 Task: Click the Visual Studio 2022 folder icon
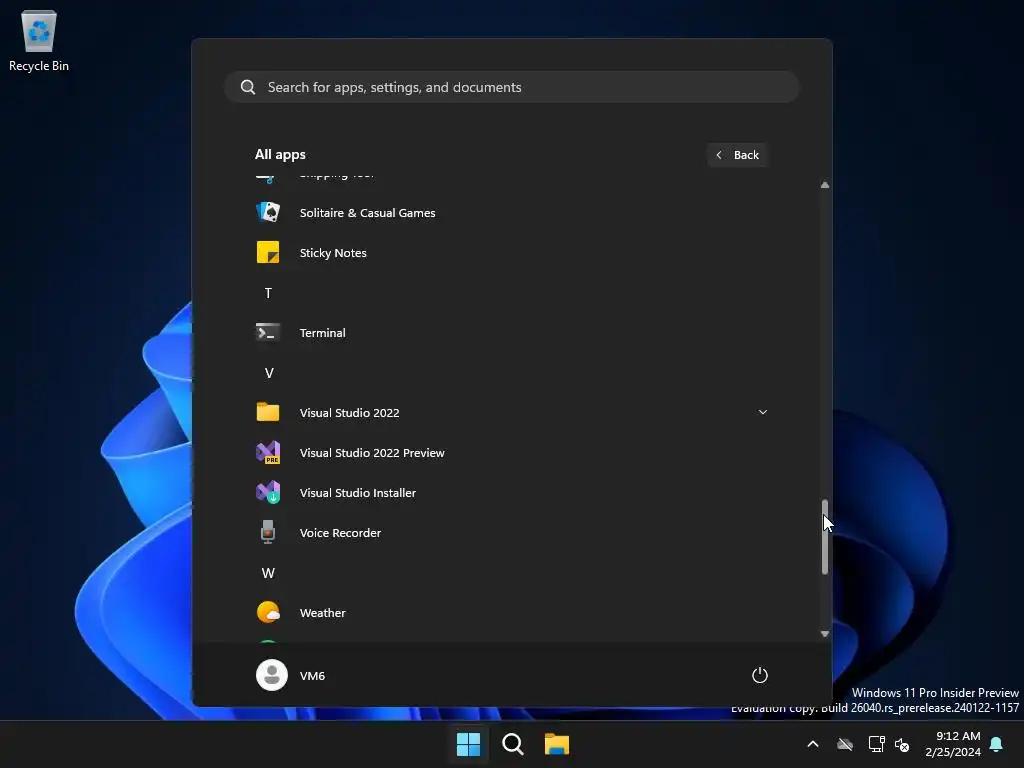[268, 412]
